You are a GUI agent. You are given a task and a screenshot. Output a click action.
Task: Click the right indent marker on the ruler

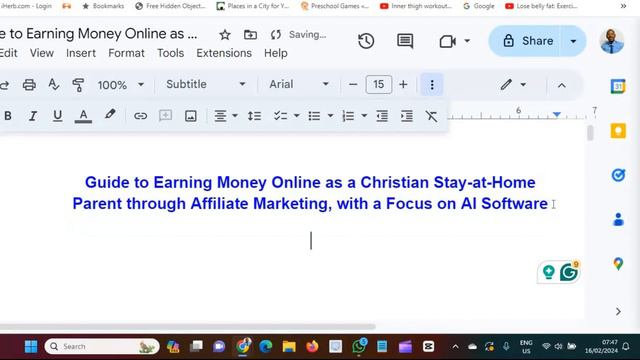point(557,115)
